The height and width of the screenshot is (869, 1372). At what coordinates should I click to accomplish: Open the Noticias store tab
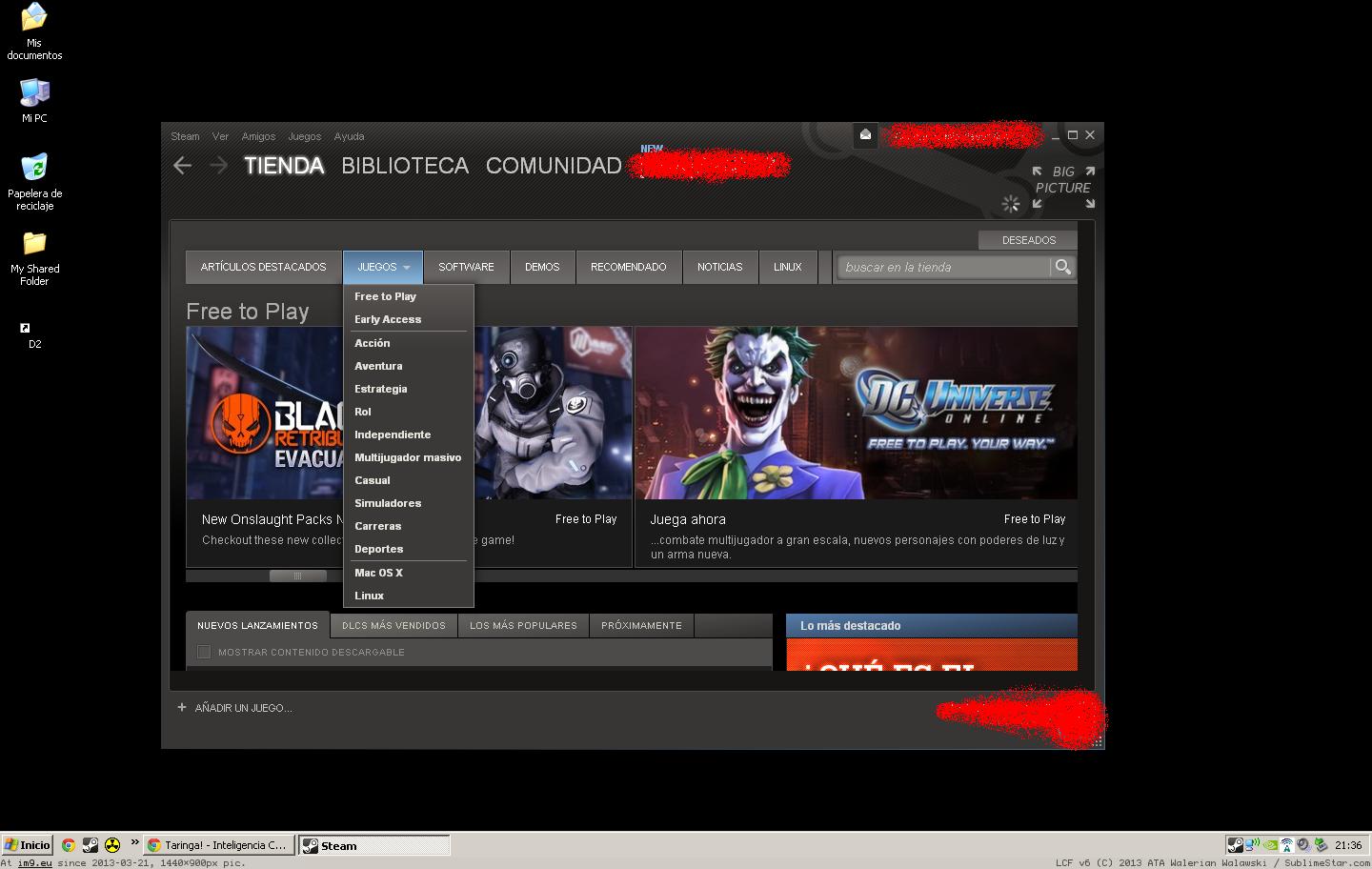pyautogui.click(x=720, y=267)
